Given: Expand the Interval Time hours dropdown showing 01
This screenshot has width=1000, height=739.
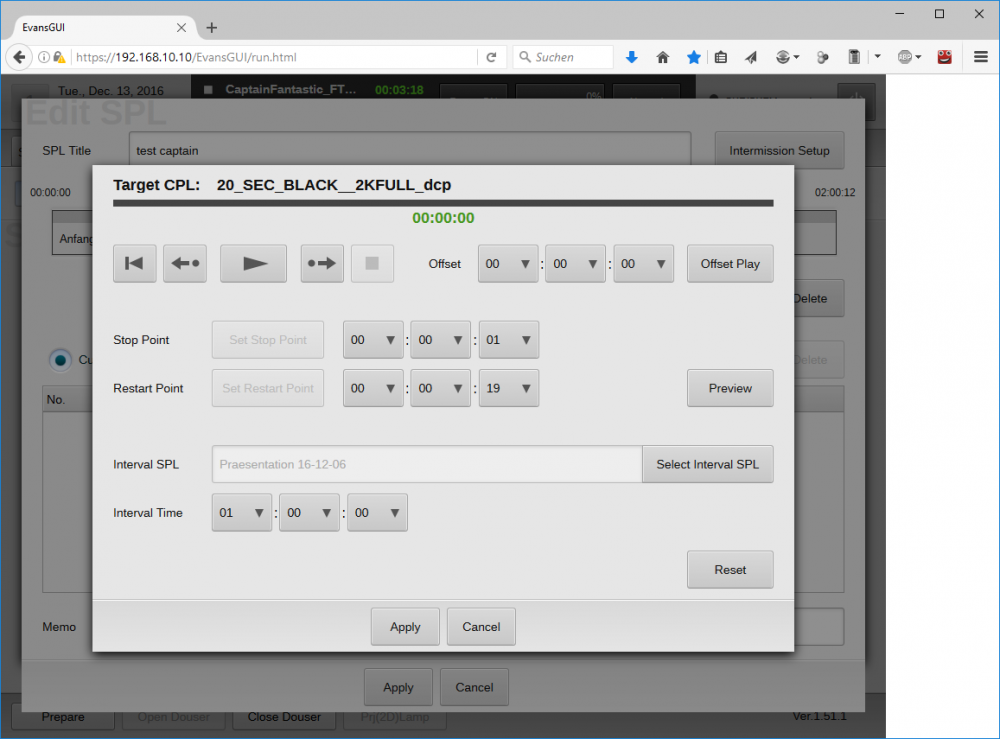Looking at the screenshot, I should click(x=241, y=513).
